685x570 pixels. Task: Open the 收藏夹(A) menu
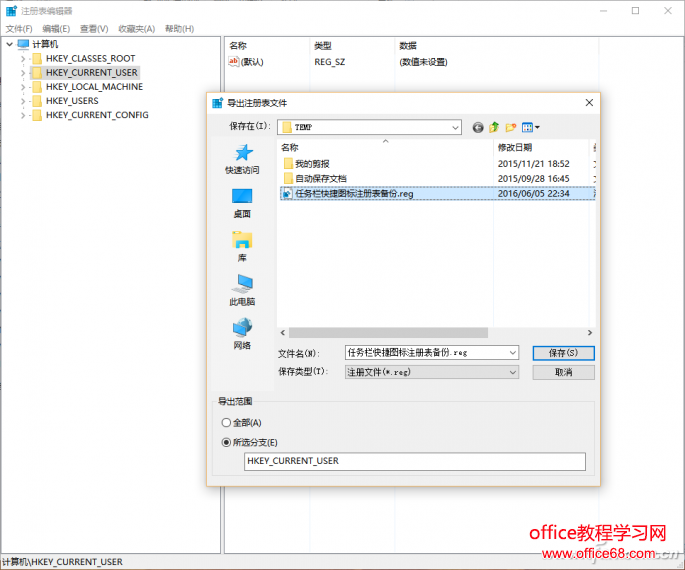(136, 29)
